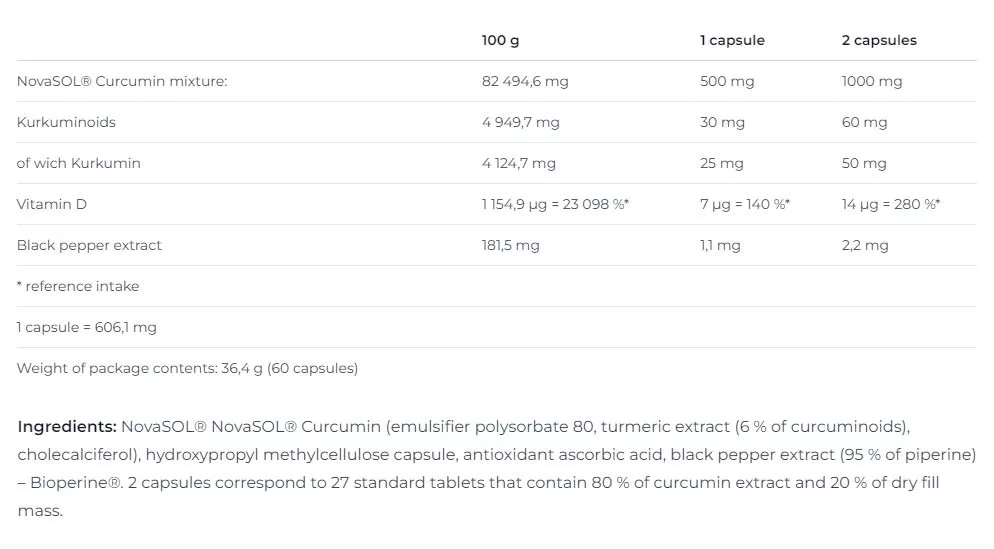The width and height of the screenshot is (994, 549).
Task: Select the 'Weight of package contents' line
Action: [187, 368]
